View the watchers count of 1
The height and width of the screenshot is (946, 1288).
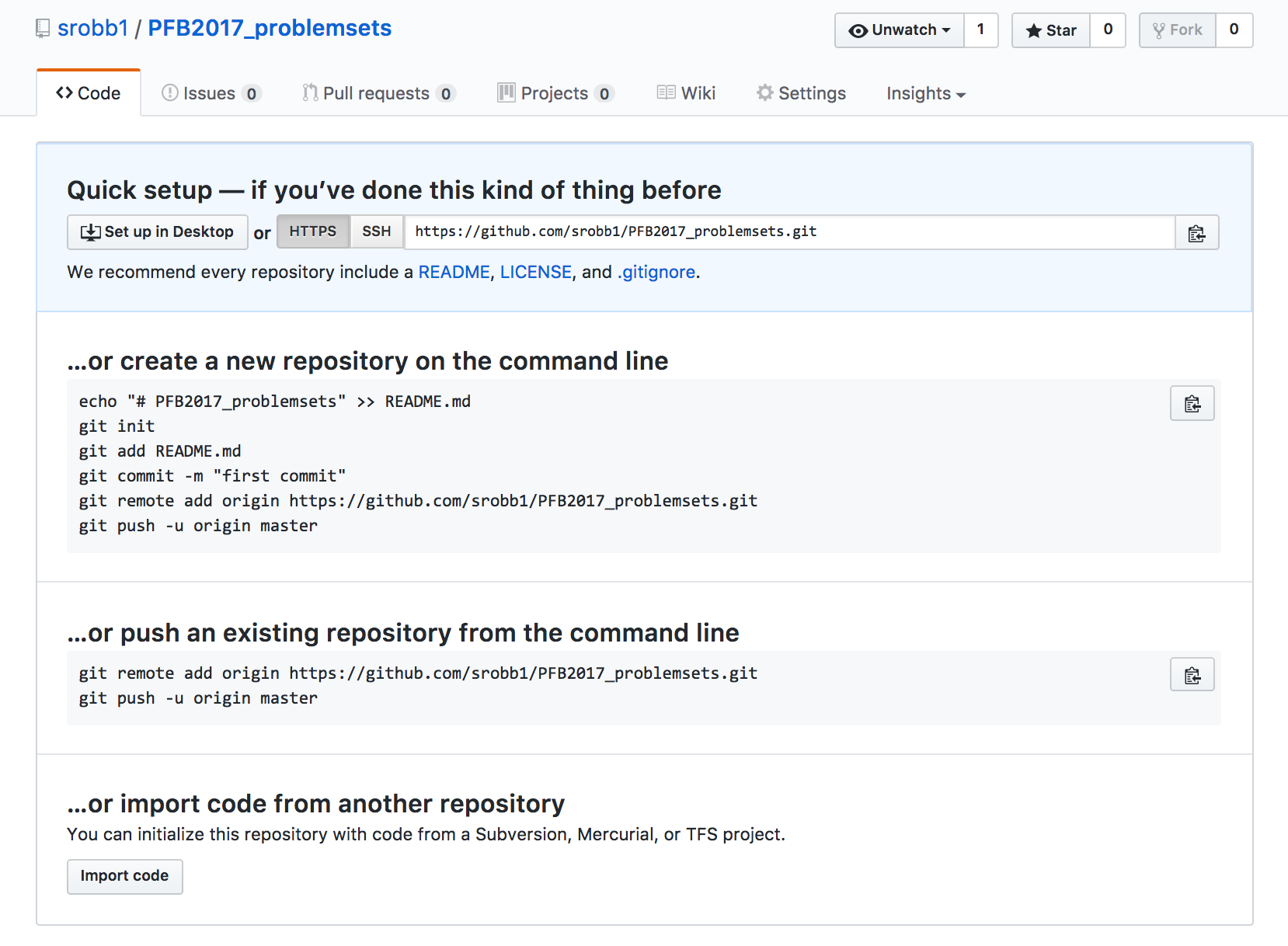coord(981,30)
